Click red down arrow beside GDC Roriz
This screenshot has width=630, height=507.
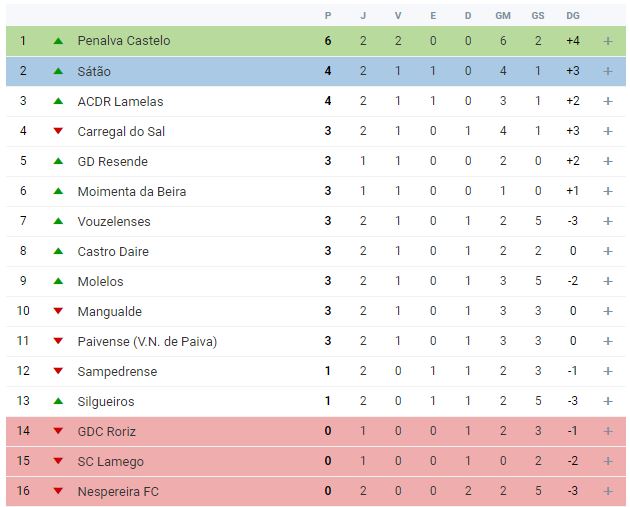point(58,431)
